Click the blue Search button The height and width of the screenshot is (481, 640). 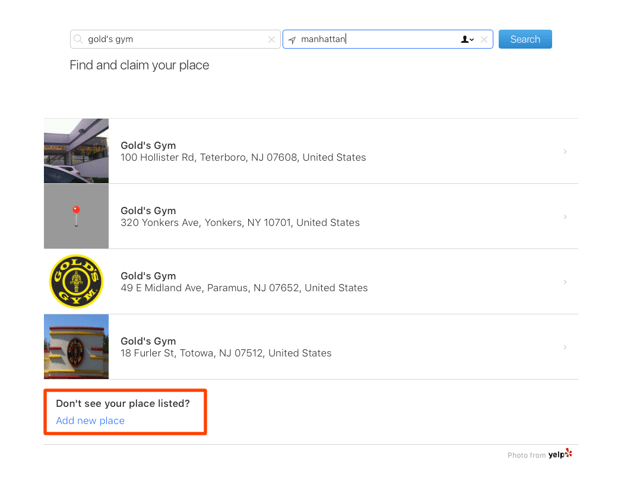click(525, 39)
